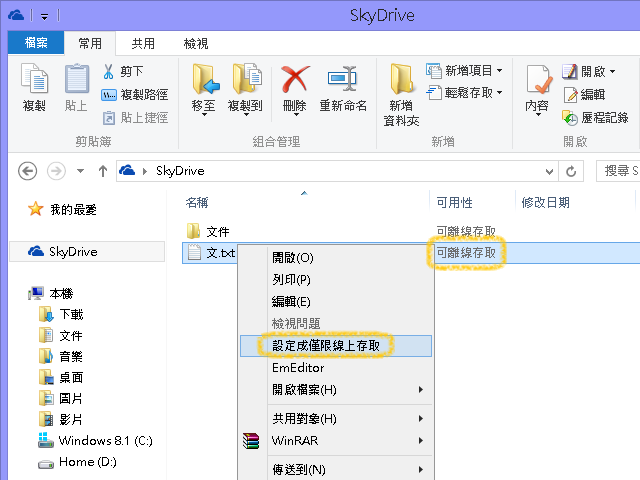Click the search (搜尋) box
640x480 pixels.
click(618, 171)
